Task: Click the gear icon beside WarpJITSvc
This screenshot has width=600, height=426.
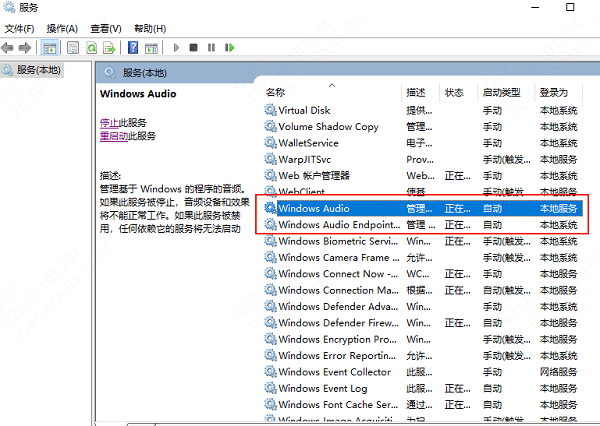Action: (271, 159)
